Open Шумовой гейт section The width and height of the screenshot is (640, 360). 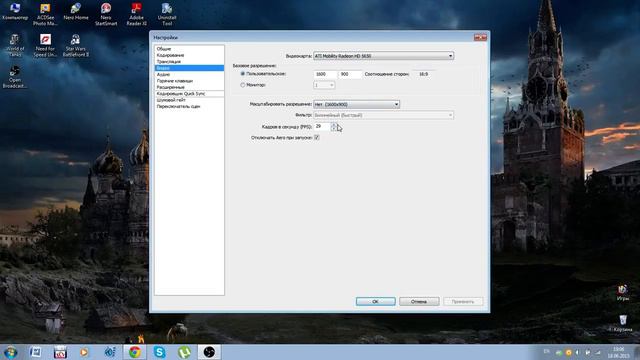pos(189,100)
